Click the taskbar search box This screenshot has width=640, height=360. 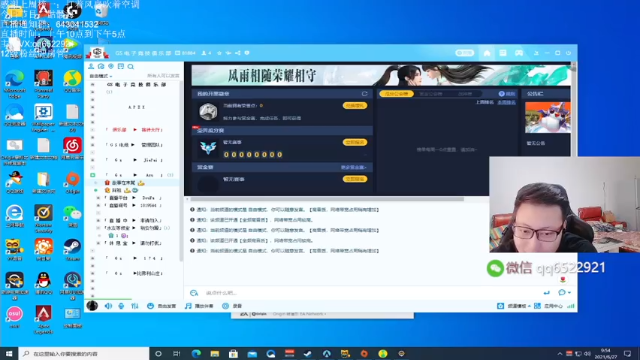tap(84, 353)
